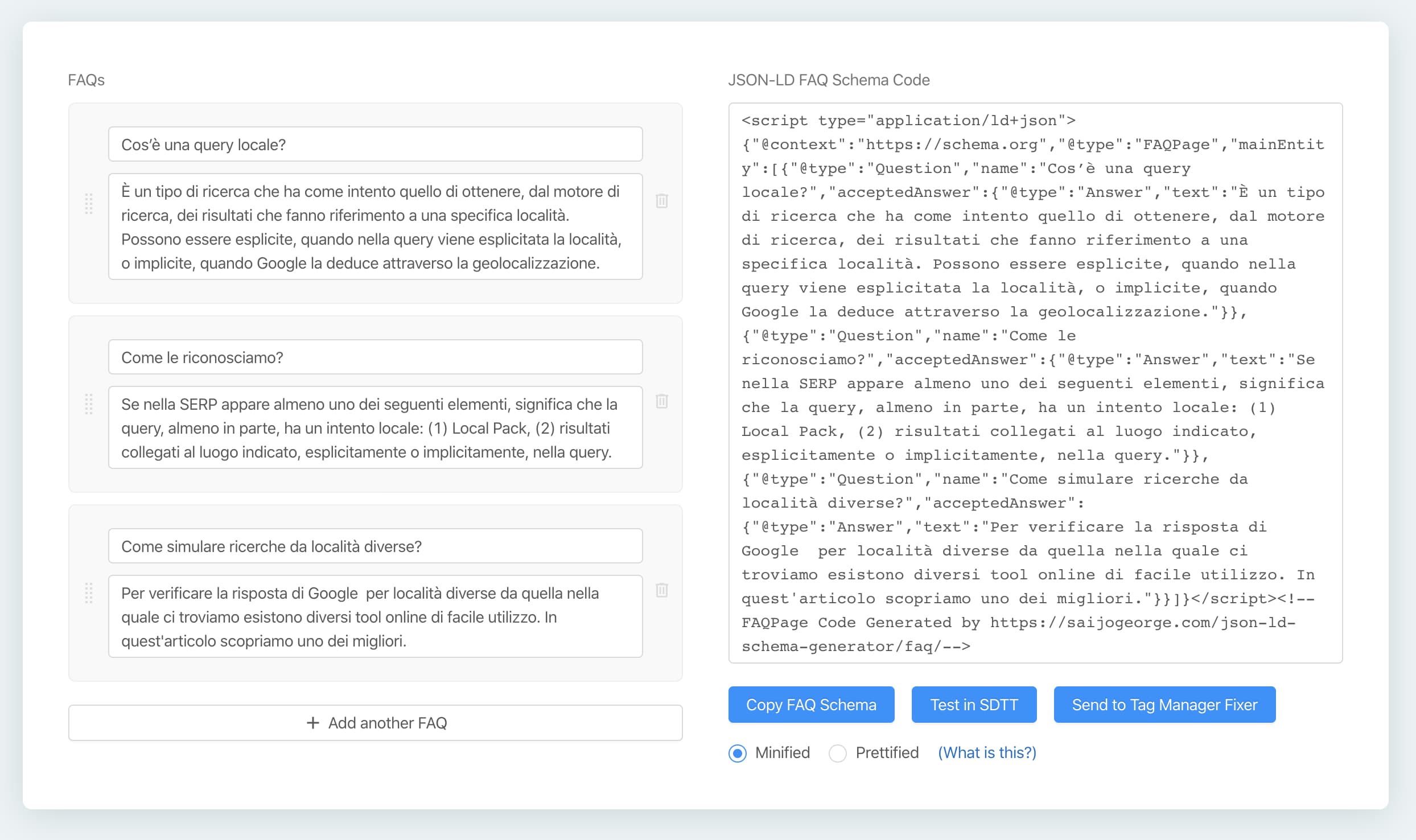Click the 'FAQs' section heading
Viewport: 1416px width, 840px height.
[x=86, y=80]
